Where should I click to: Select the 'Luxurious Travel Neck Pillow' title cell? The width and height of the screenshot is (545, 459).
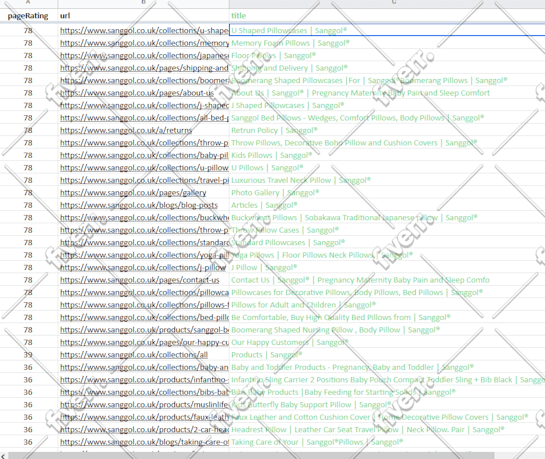[x=387, y=180]
